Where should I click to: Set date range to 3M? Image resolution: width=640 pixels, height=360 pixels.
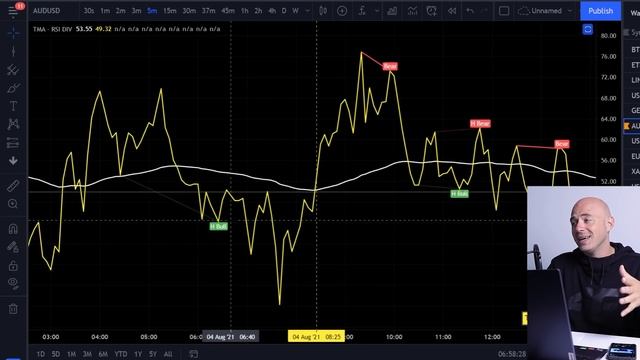tap(87, 354)
